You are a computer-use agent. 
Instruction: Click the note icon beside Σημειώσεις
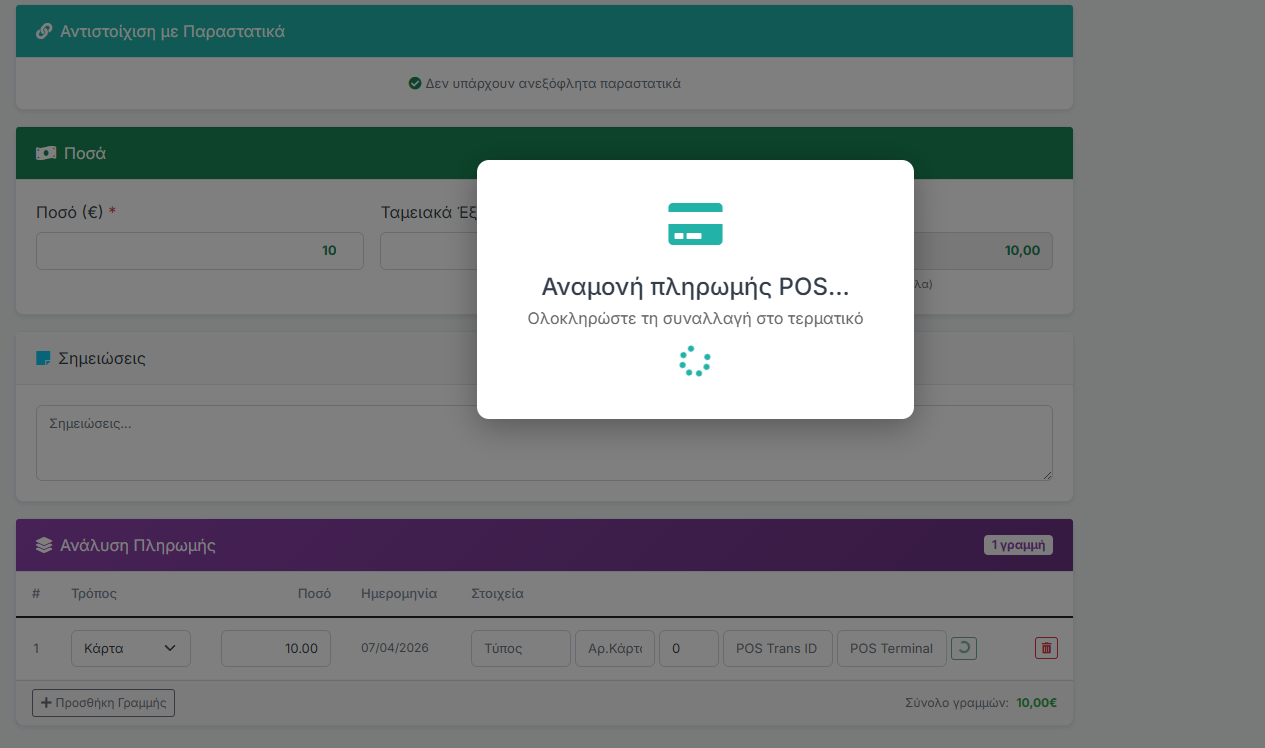[43, 358]
